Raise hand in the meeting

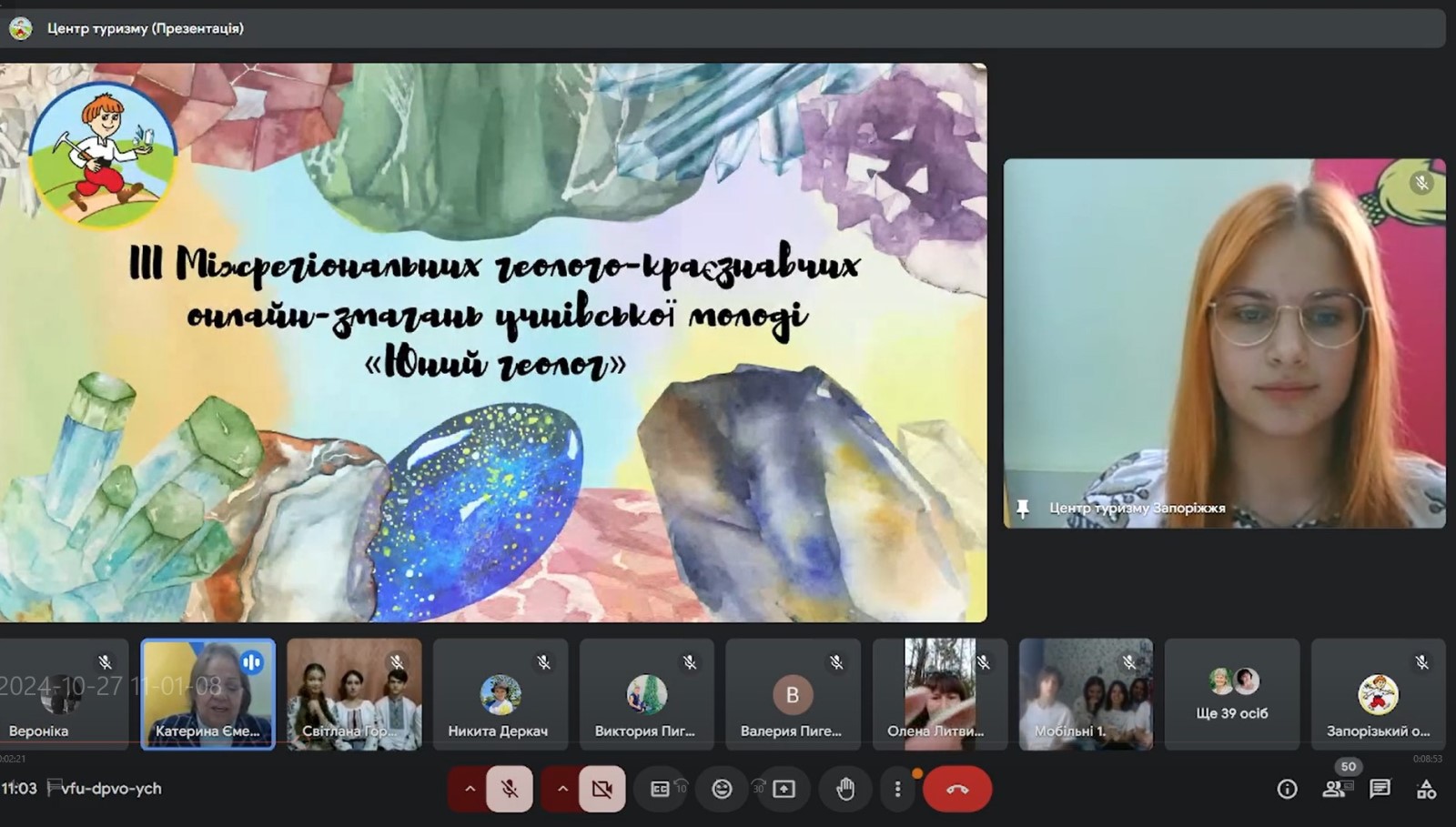tap(845, 789)
